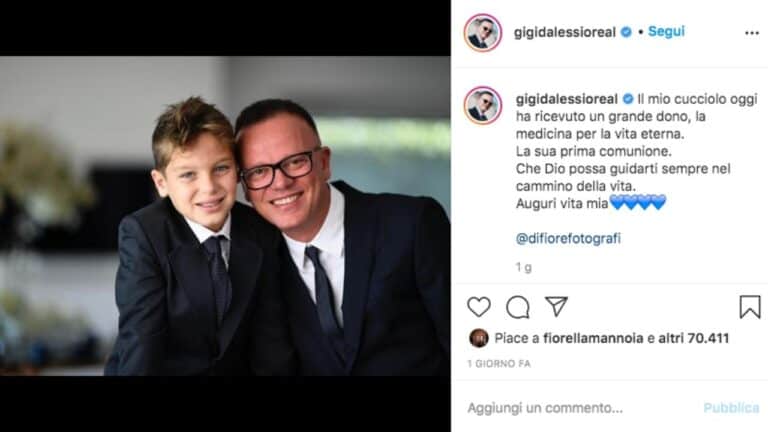The width and height of the screenshot is (768, 432).
Task: Share the post via paper plane icon
Action: (x=556, y=307)
